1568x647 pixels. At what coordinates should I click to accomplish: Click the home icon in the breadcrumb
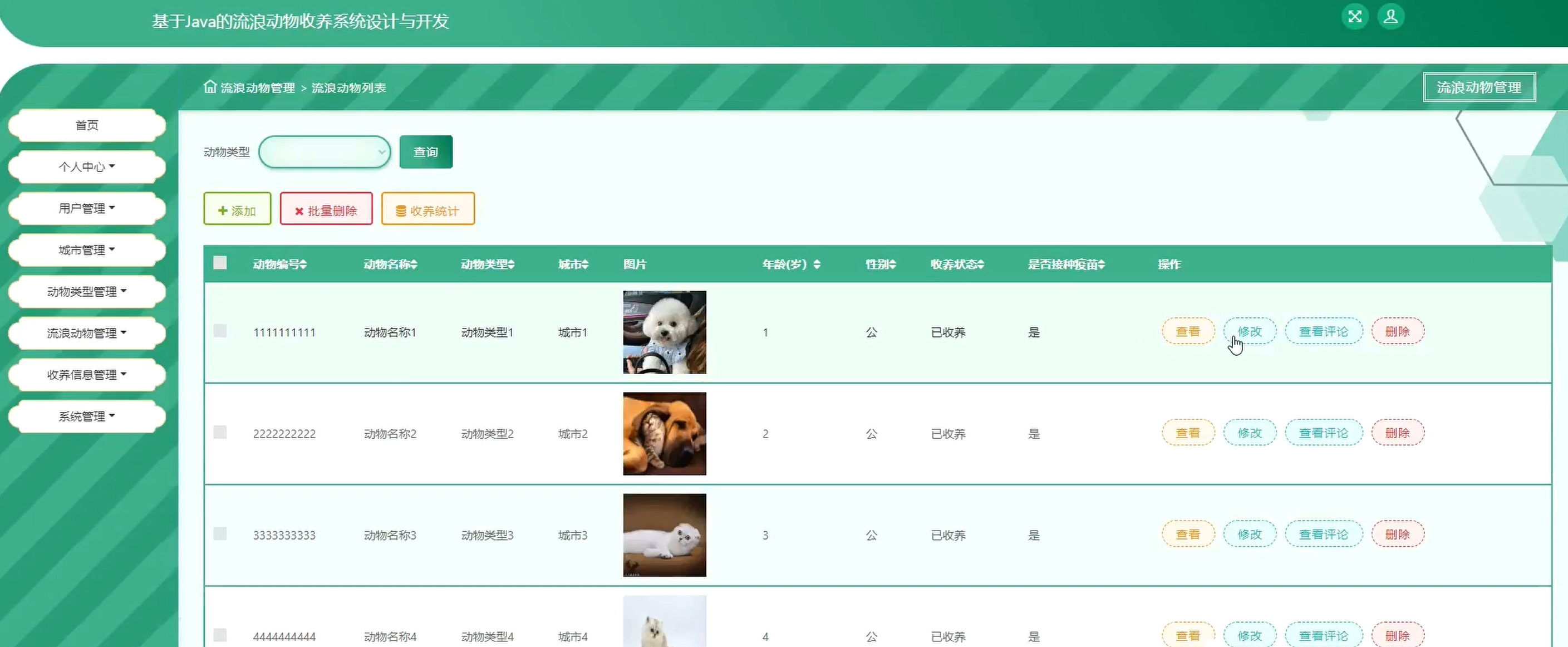coord(210,86)
